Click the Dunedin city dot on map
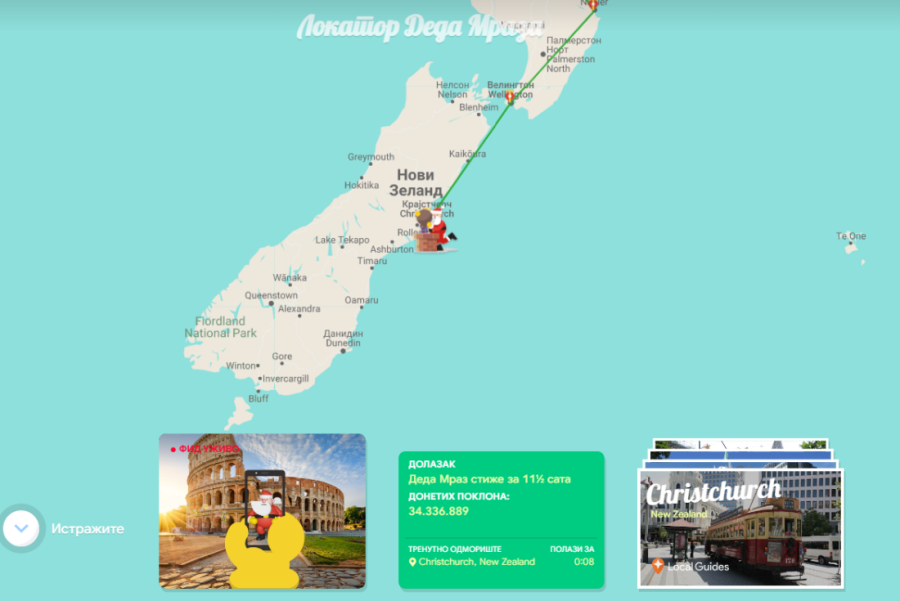The image size is (900, 601). pos(343,350)
